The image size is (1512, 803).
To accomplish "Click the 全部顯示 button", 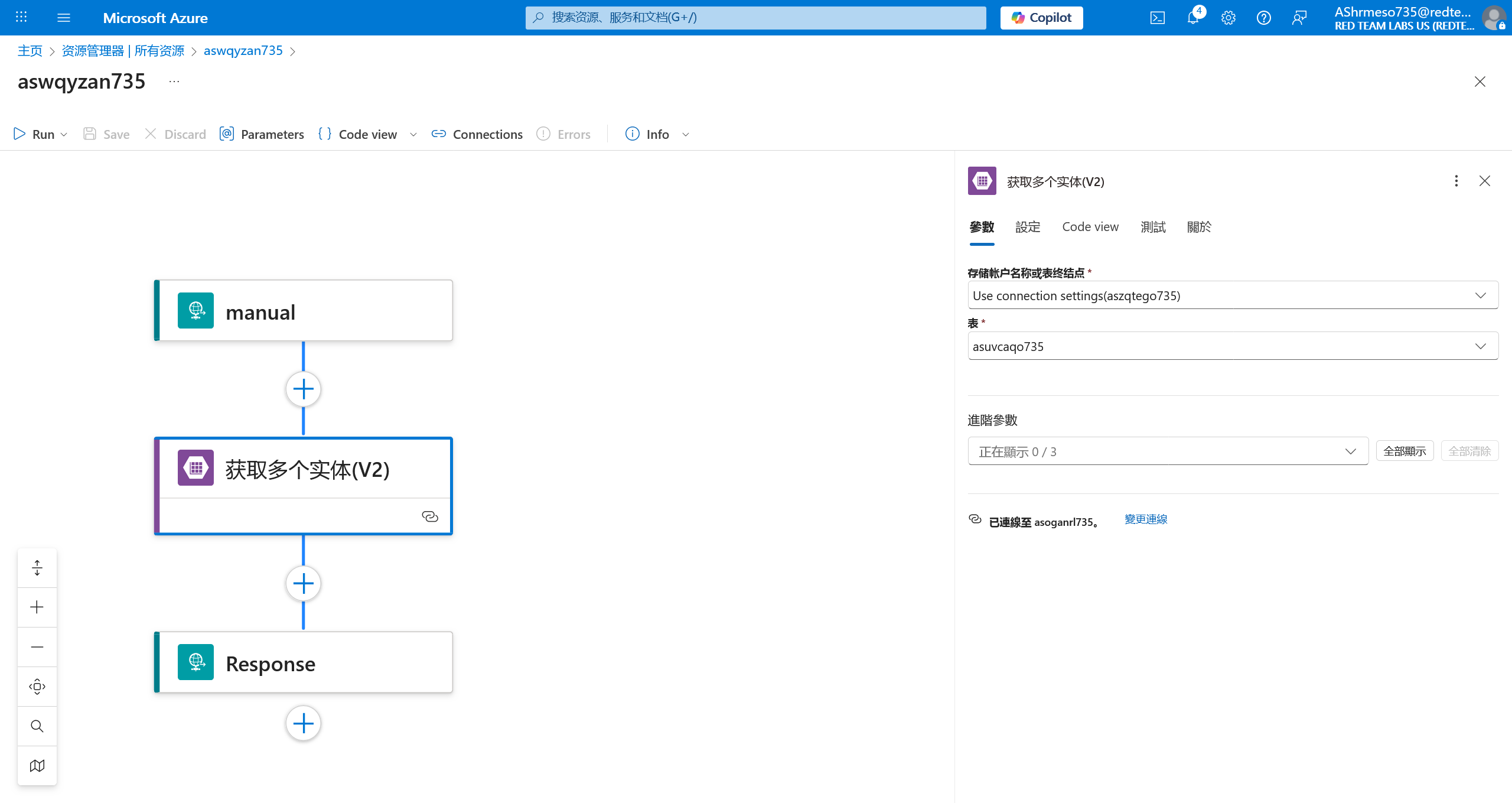I will [1405, 451].
